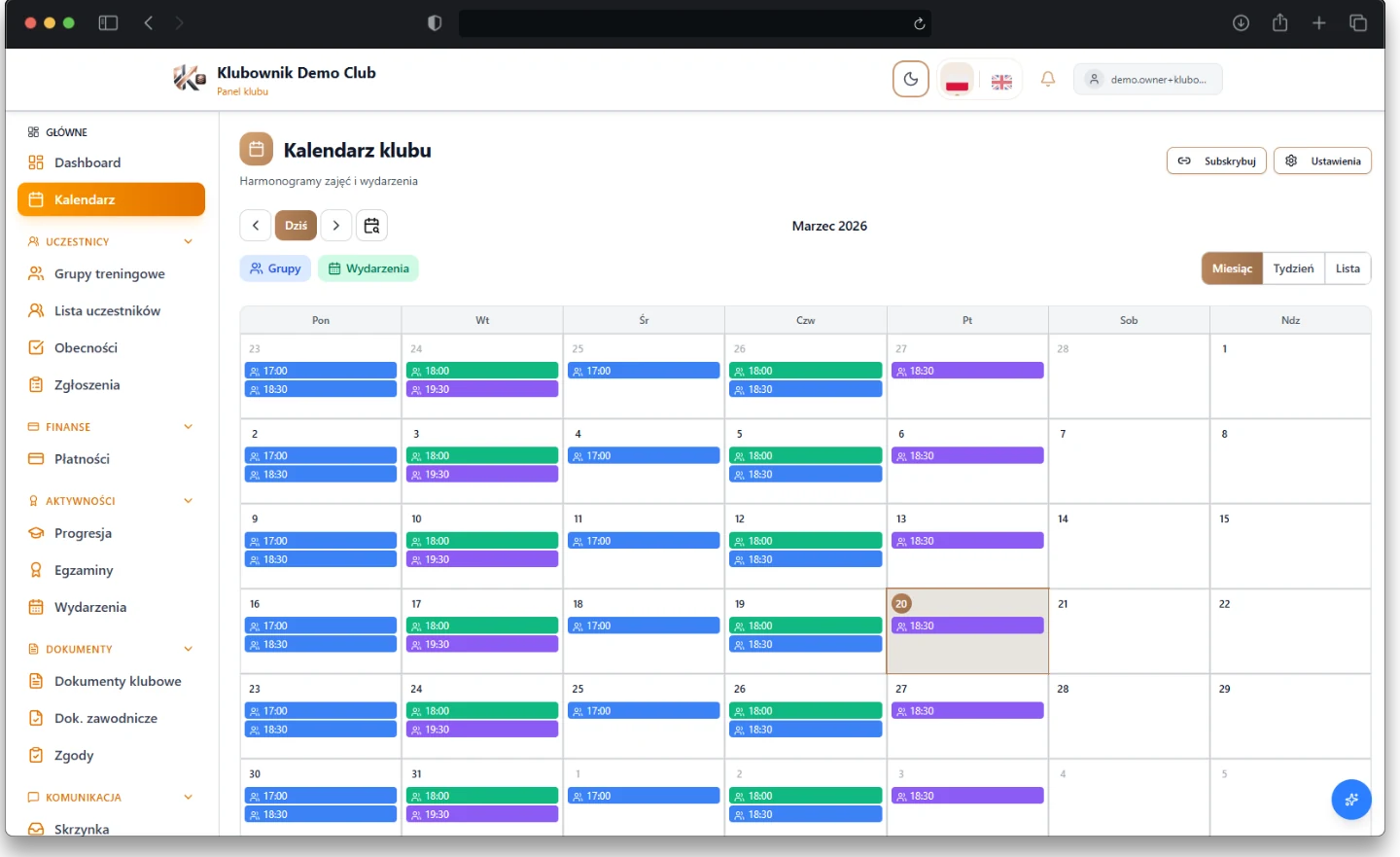Toggle the Wydarzenia filter chip
Viewport: 1400px width, 857px height.
[x=368, y=268]
